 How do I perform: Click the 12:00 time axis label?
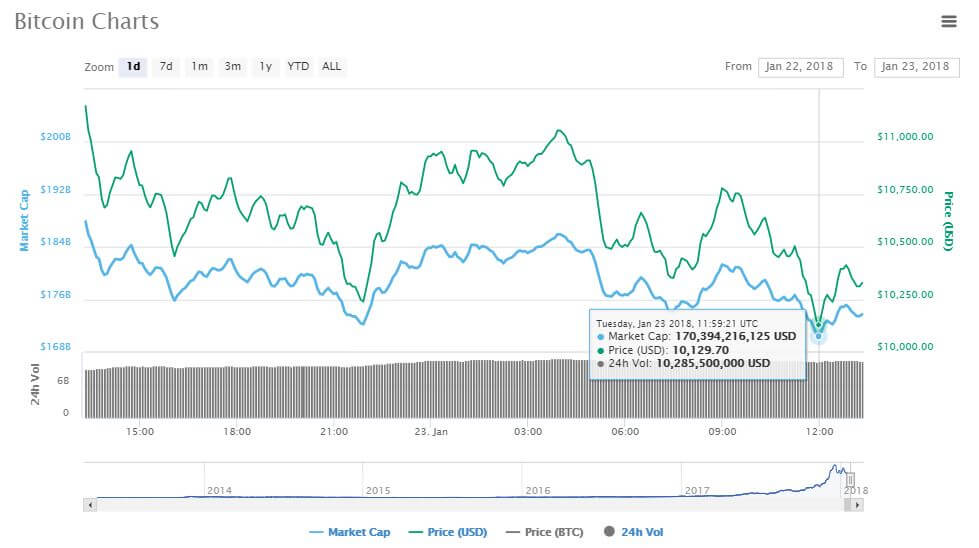(x=819, y=432)
